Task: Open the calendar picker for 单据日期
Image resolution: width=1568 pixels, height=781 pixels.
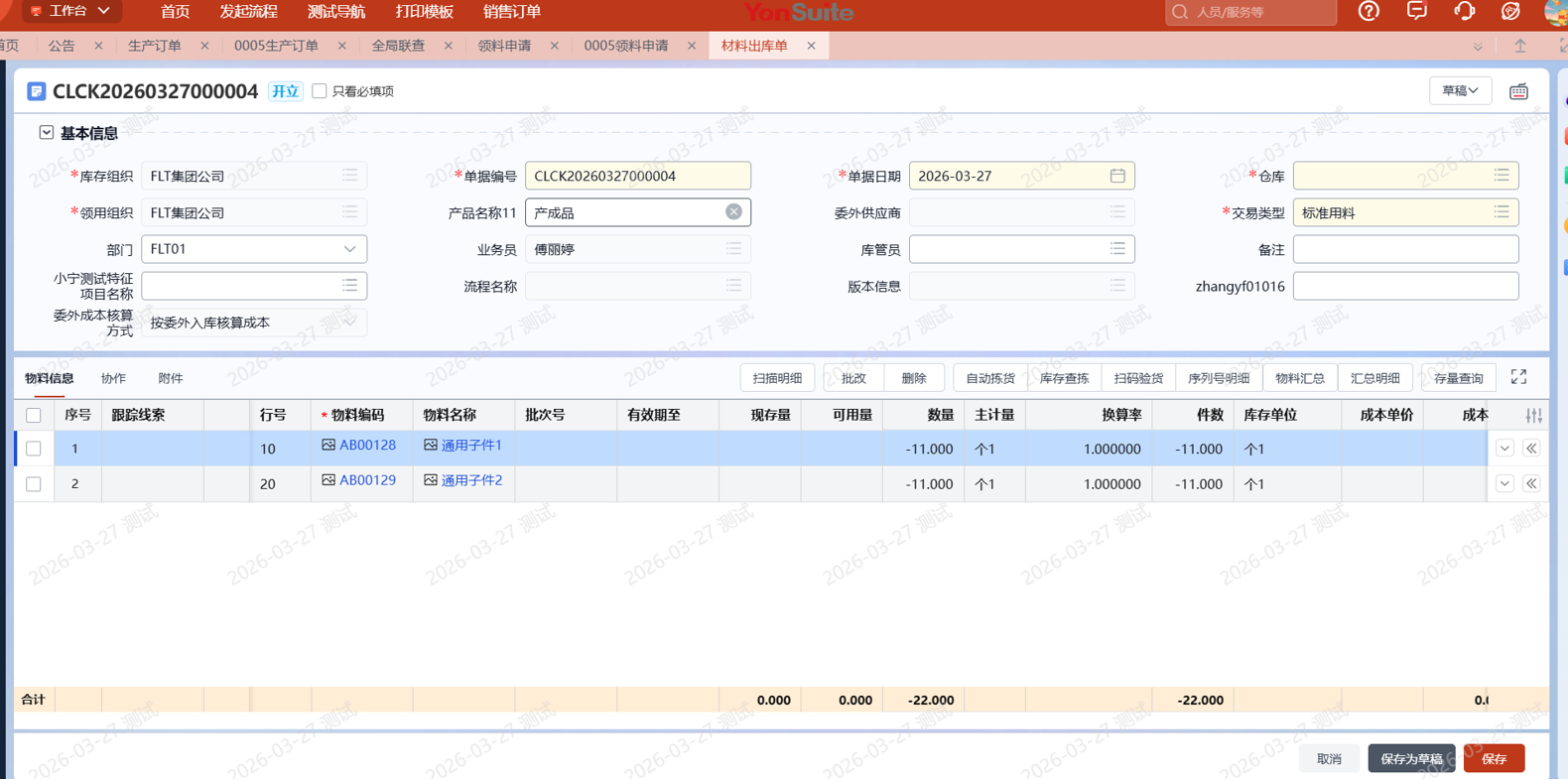Action: tap(1117, 176)
